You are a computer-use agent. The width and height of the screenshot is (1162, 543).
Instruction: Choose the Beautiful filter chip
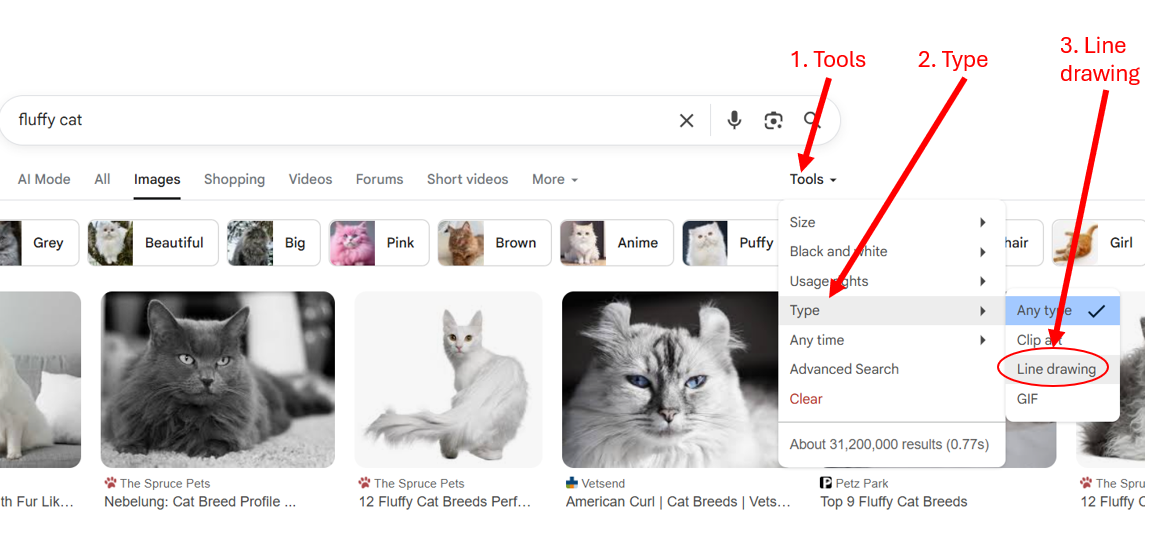152,243
